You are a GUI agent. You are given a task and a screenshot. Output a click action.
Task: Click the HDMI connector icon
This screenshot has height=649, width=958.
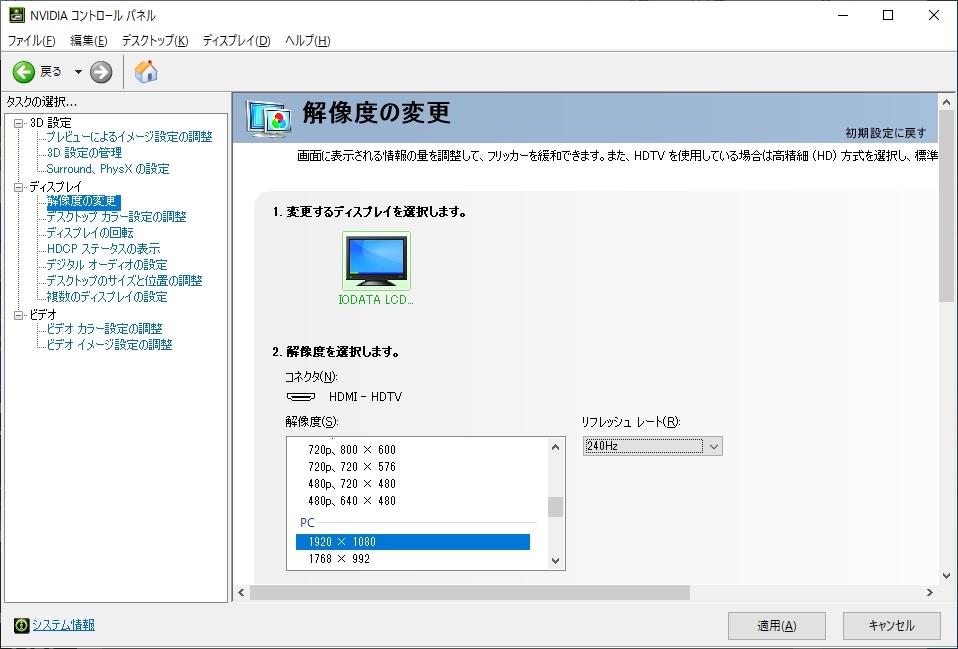pyautogui.click(x=301, y=397)
